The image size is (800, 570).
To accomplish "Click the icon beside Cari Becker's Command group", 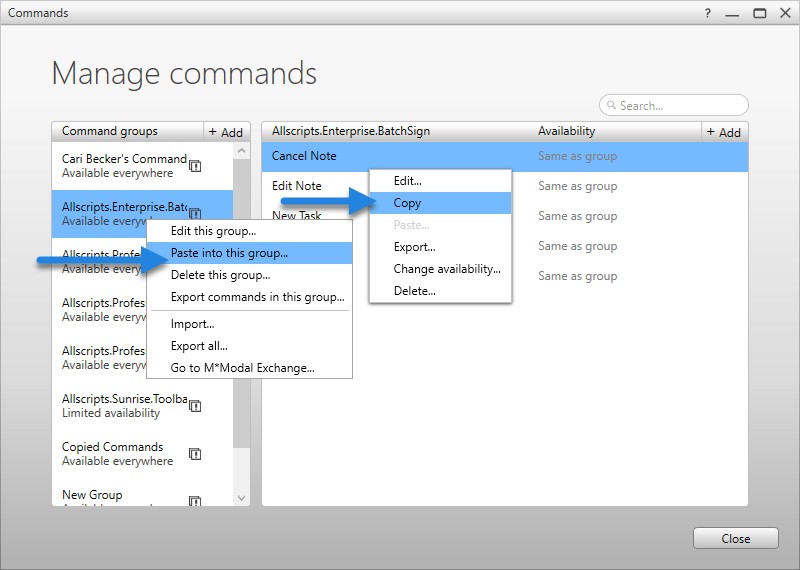I will pyautogui.click(x=196, y=166).
